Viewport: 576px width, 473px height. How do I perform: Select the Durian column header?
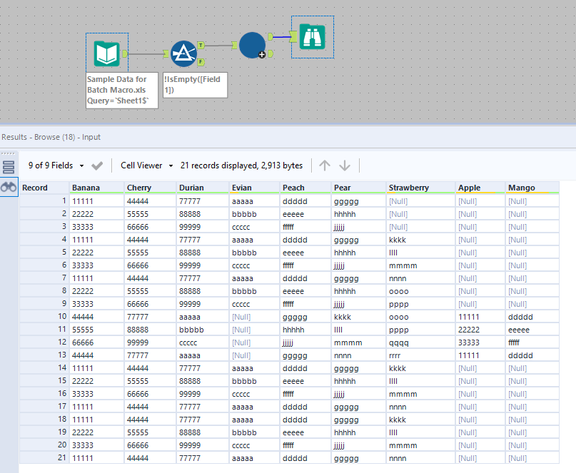pyautogui.click(x=203, y=188)
